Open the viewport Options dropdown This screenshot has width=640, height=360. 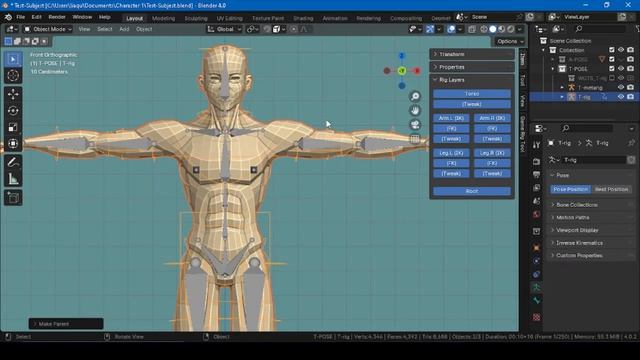[510, 42]
